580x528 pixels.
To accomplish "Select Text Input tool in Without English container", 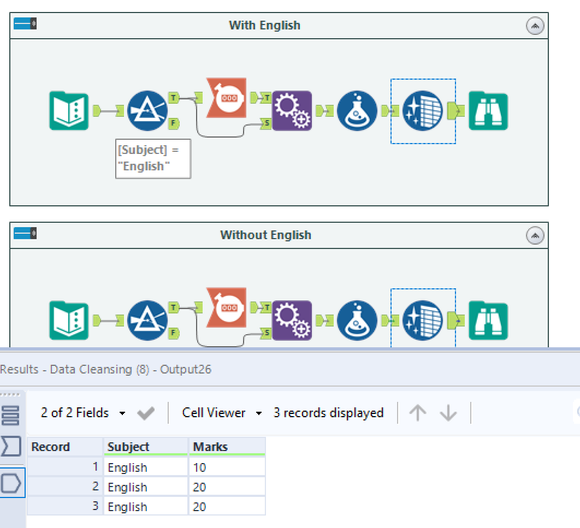I will [69, 320].
